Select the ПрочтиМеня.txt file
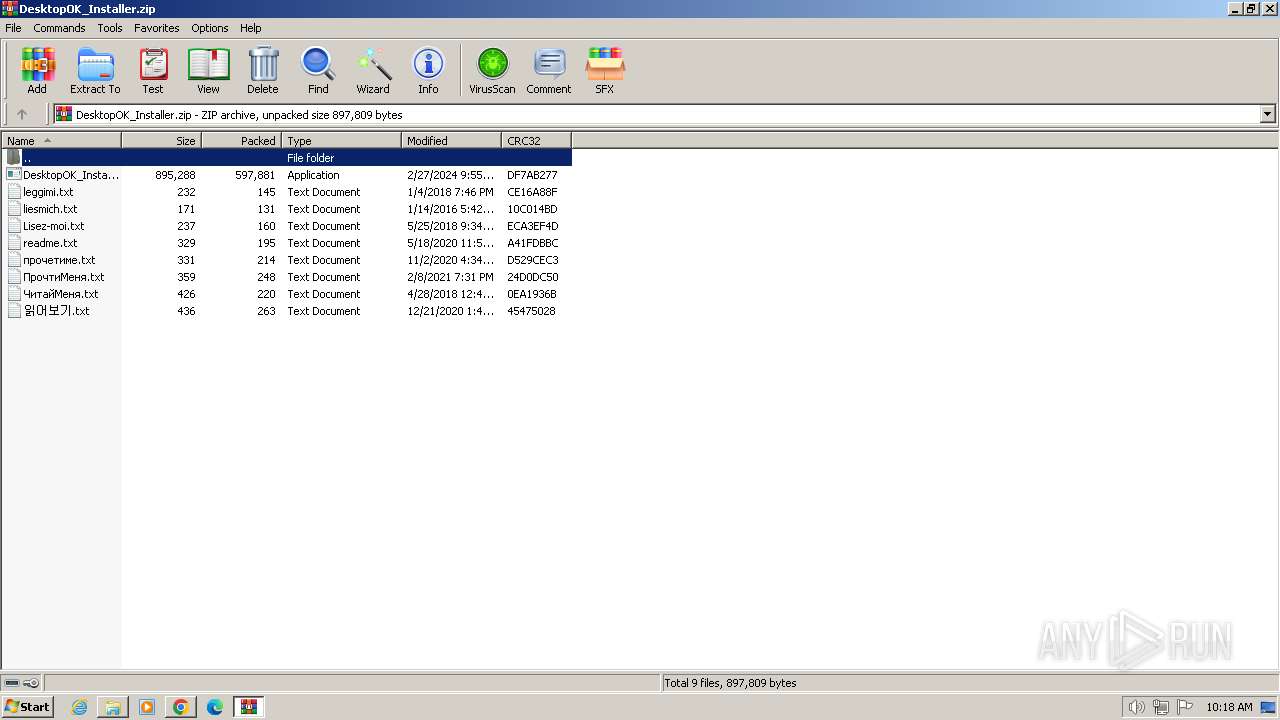The image size is (1280, 720). (287, 277)
